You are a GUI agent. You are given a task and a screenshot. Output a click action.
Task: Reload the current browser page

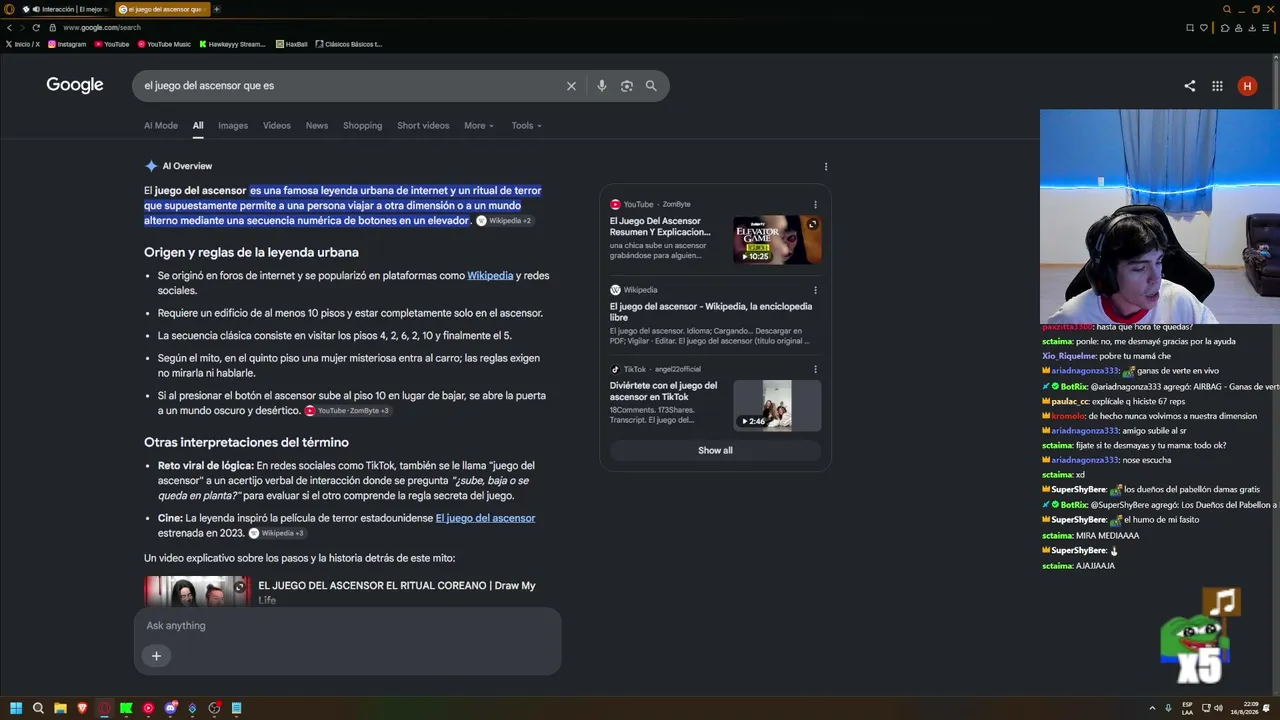[36, 27]
